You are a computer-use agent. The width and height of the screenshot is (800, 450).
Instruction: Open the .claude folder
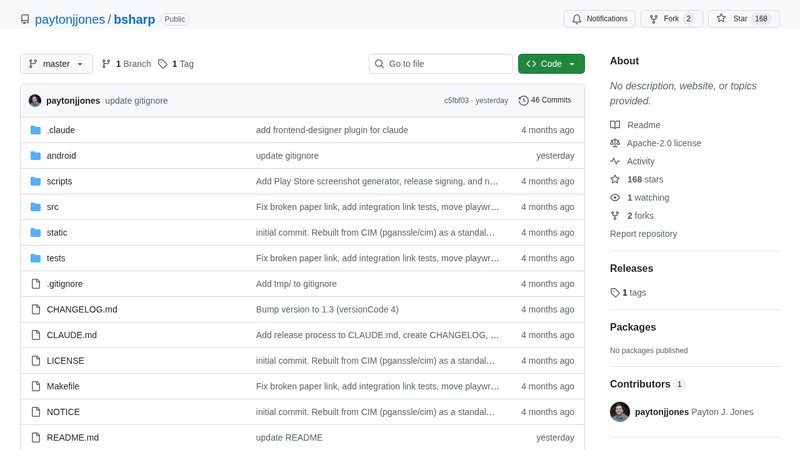pos(61,130)
